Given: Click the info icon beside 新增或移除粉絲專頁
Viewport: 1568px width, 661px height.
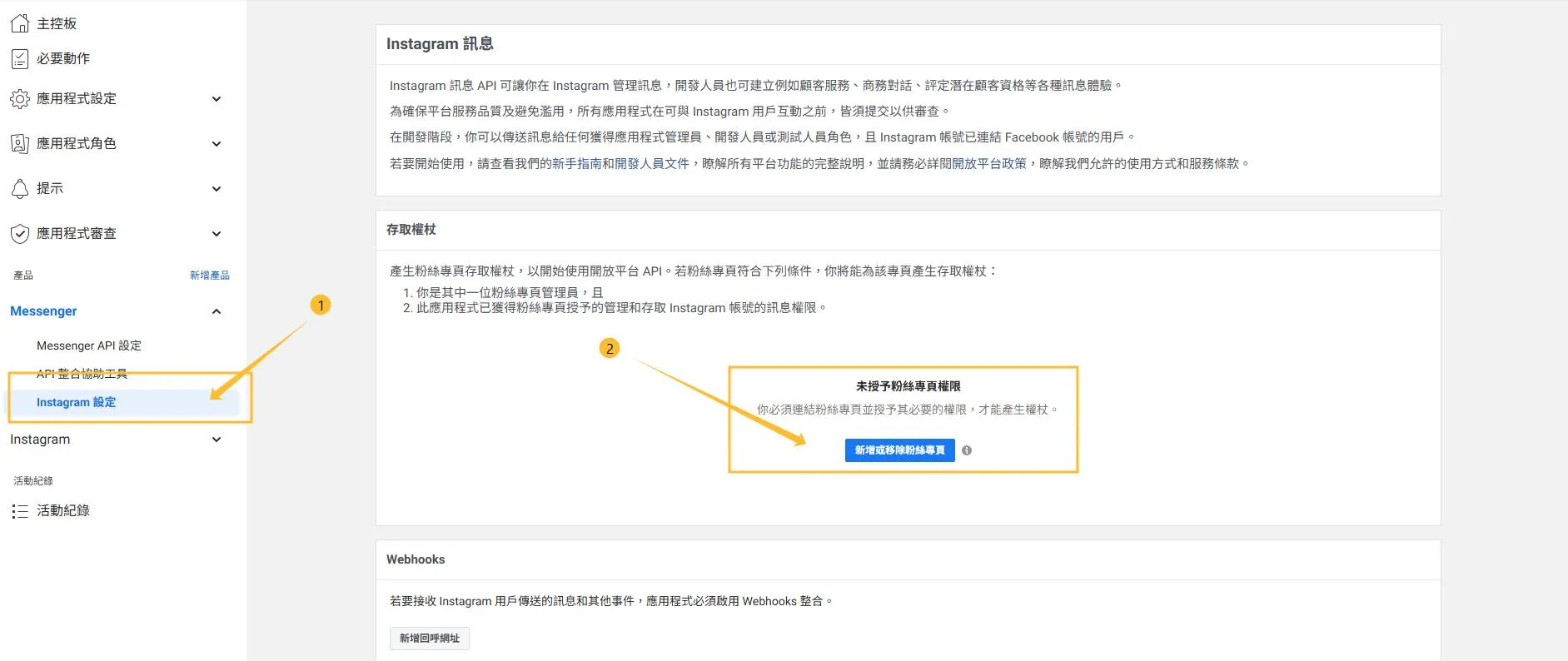Looking at the screenshot, I should click(967, 450).
